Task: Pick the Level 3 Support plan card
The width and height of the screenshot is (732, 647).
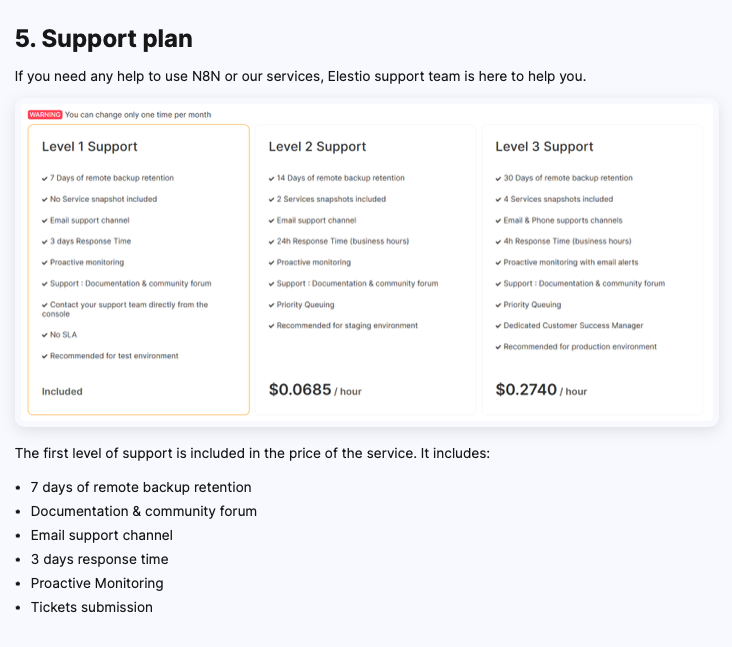Action: (592, 269)
